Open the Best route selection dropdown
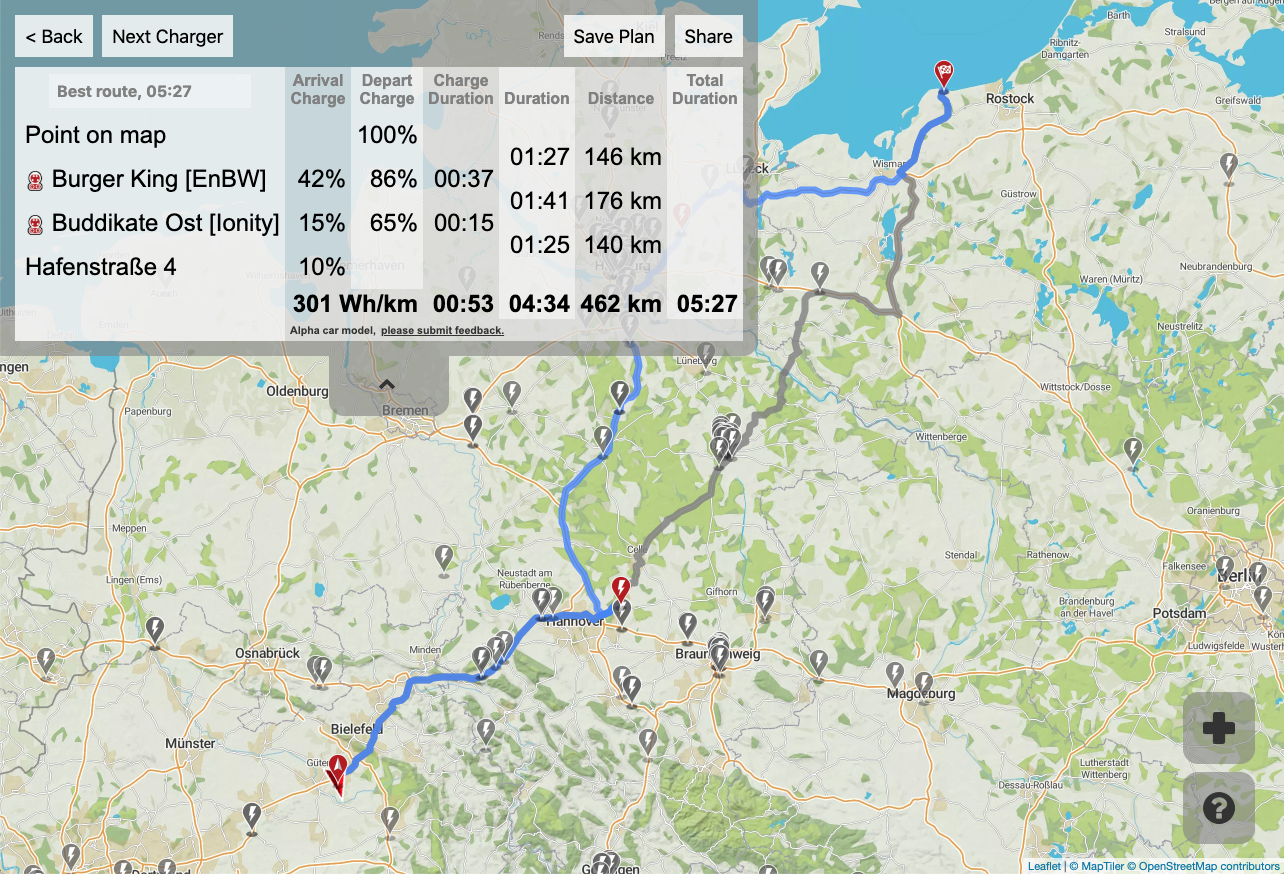1284x874 pixels. (x=149, y=91)
